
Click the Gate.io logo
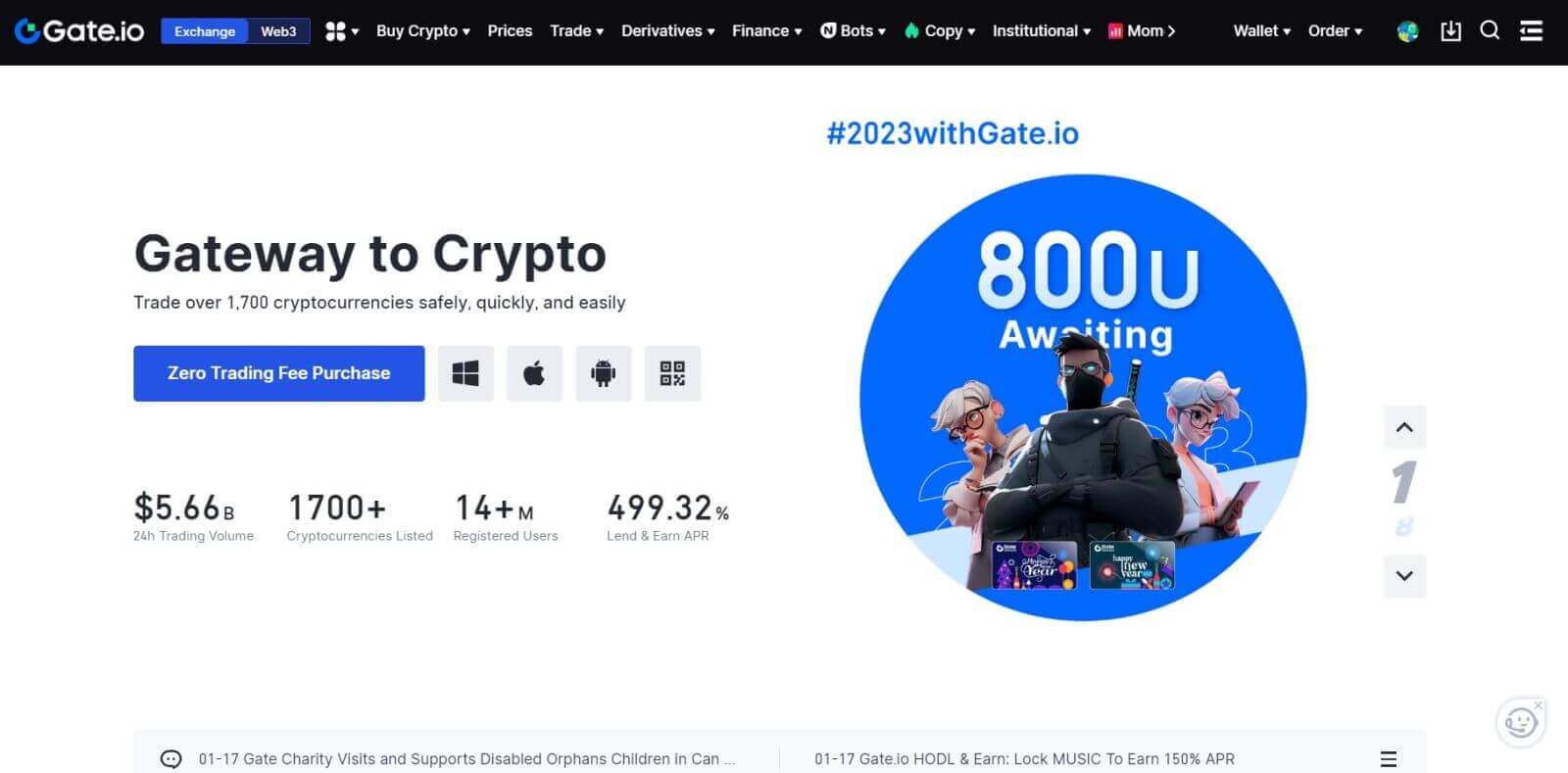[x=78, y=30]
